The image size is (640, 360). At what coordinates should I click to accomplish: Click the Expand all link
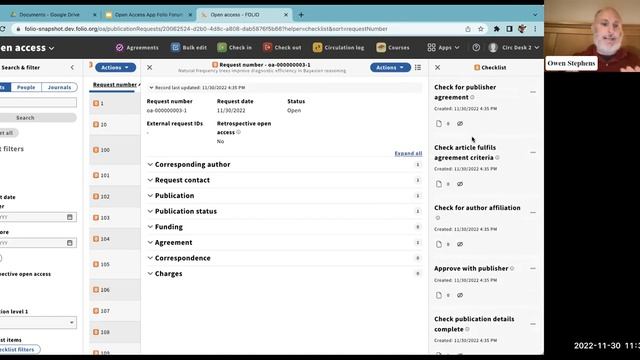click(x=408, y=153)
